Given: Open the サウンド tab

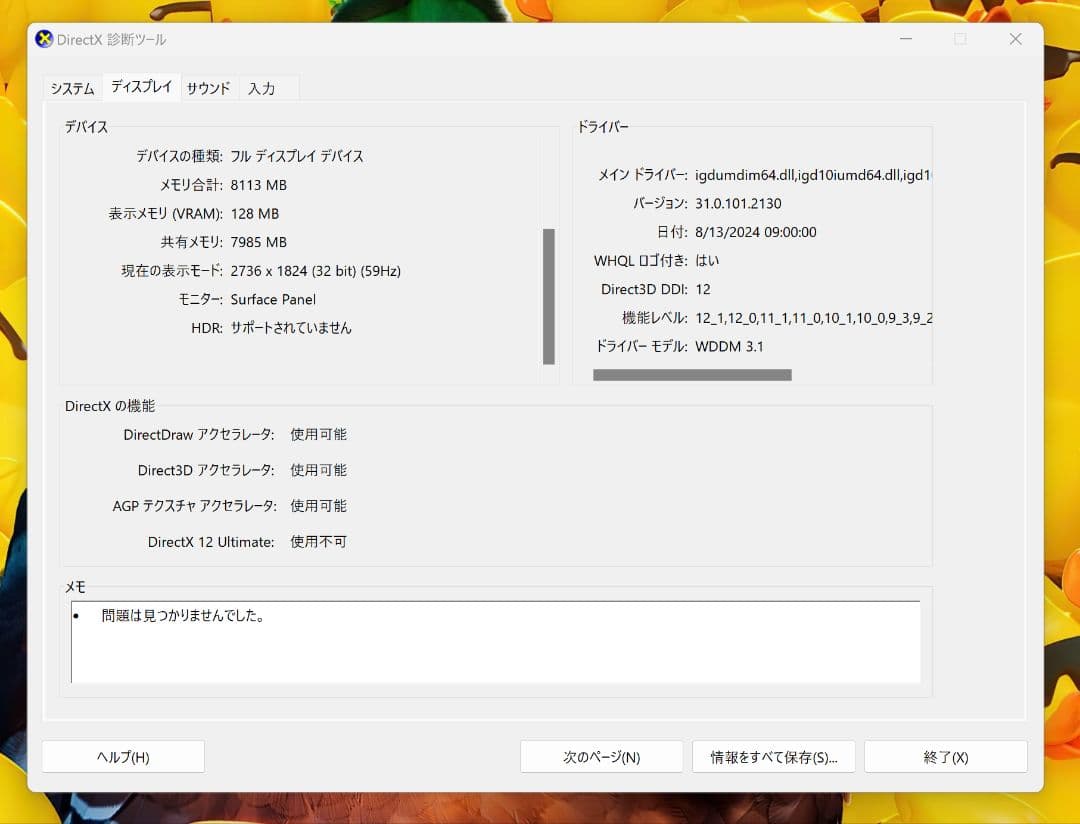Looking at the screenshot, I should click(207, 88).
